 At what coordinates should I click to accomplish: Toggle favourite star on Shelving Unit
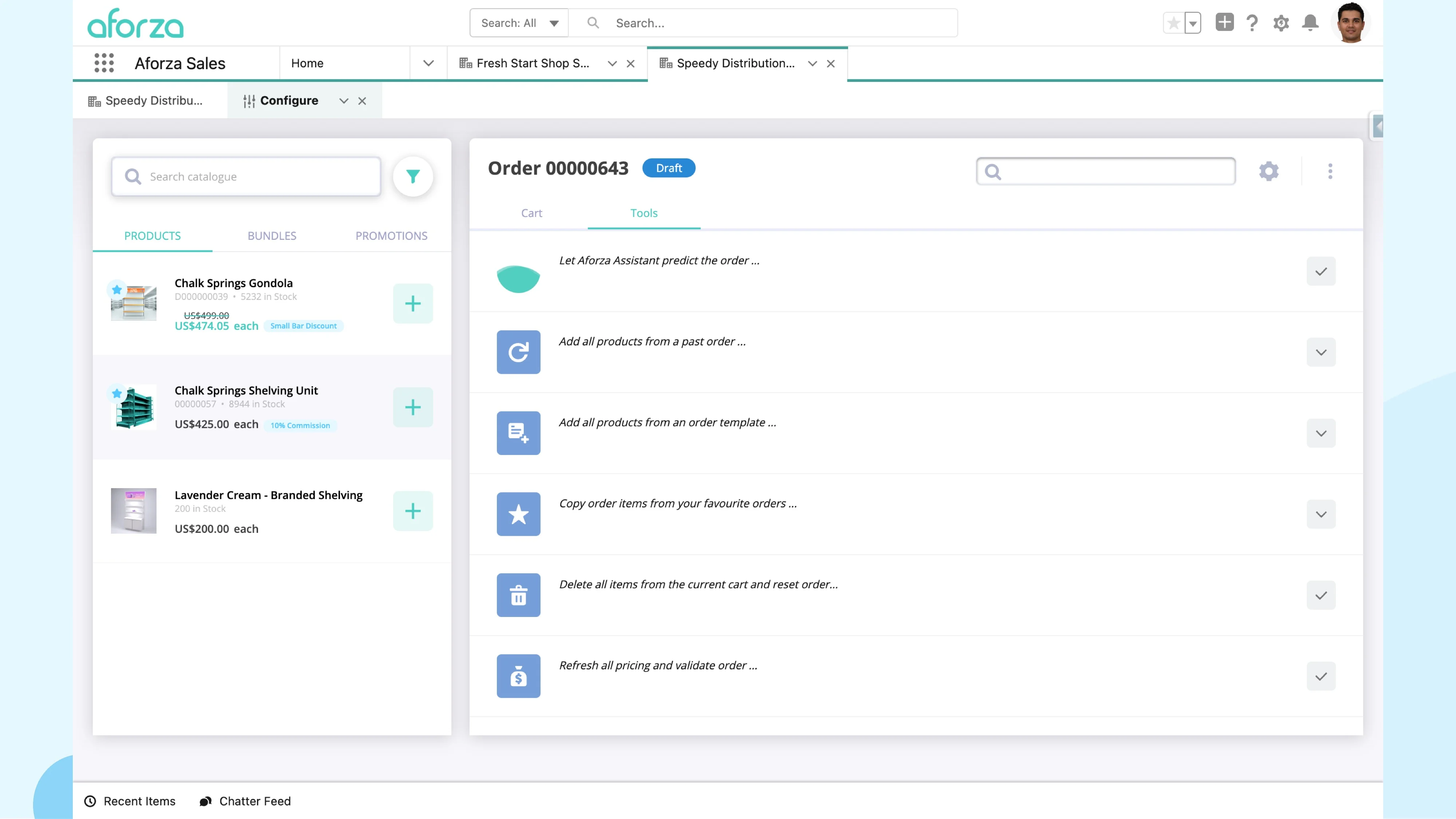point(116,393)
